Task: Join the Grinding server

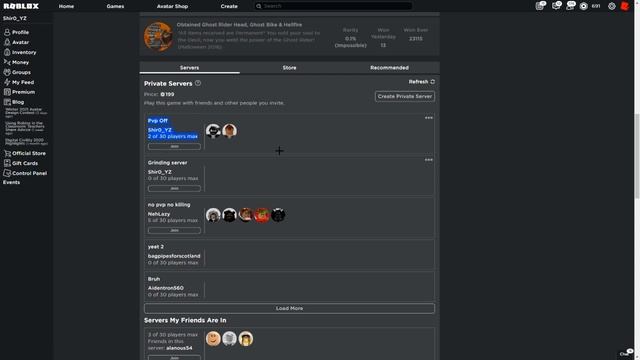Action: click(174, 188)
